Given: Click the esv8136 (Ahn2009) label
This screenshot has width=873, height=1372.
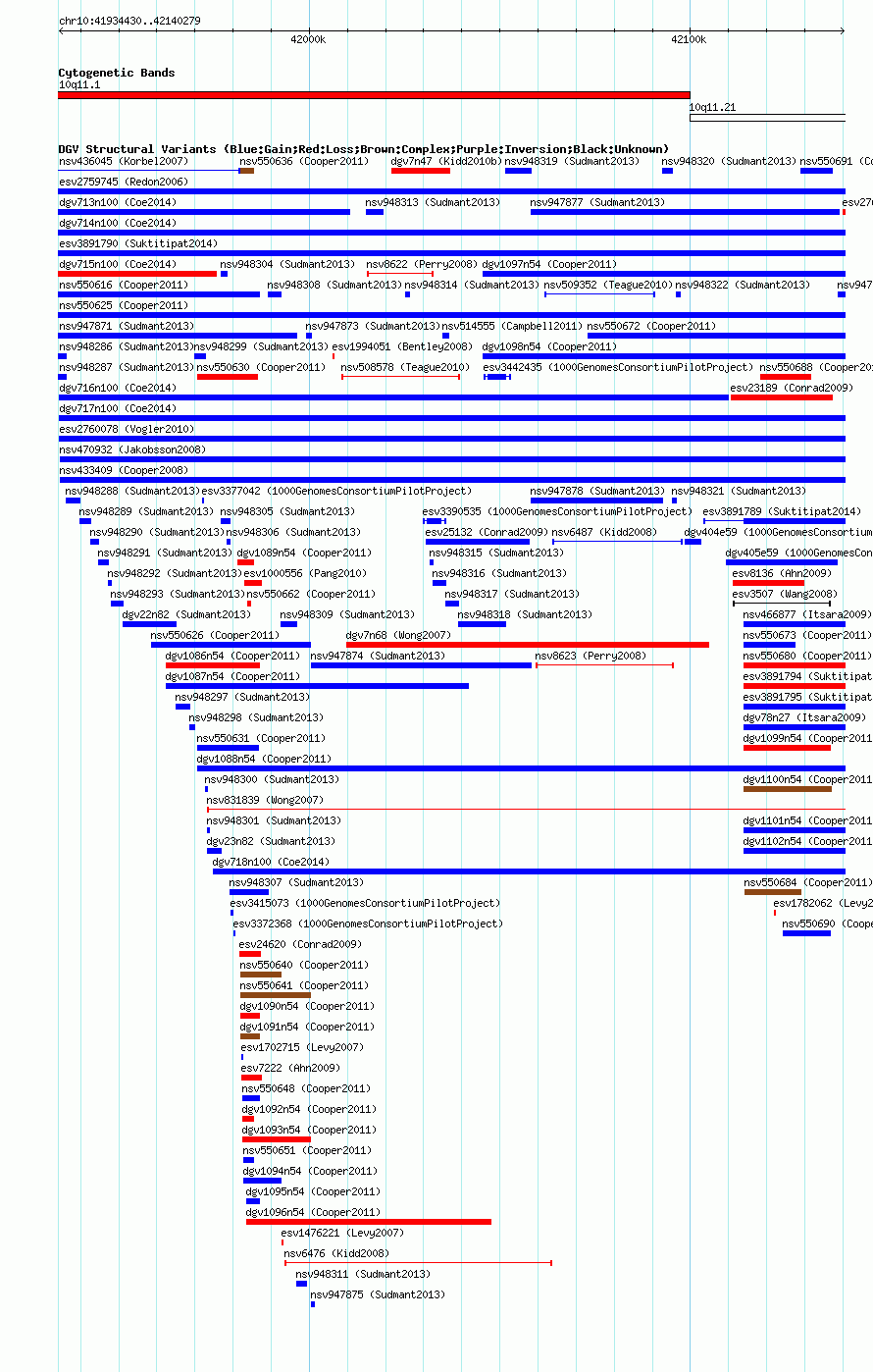Looking at the screenshot, I should (x=782, y=573).
